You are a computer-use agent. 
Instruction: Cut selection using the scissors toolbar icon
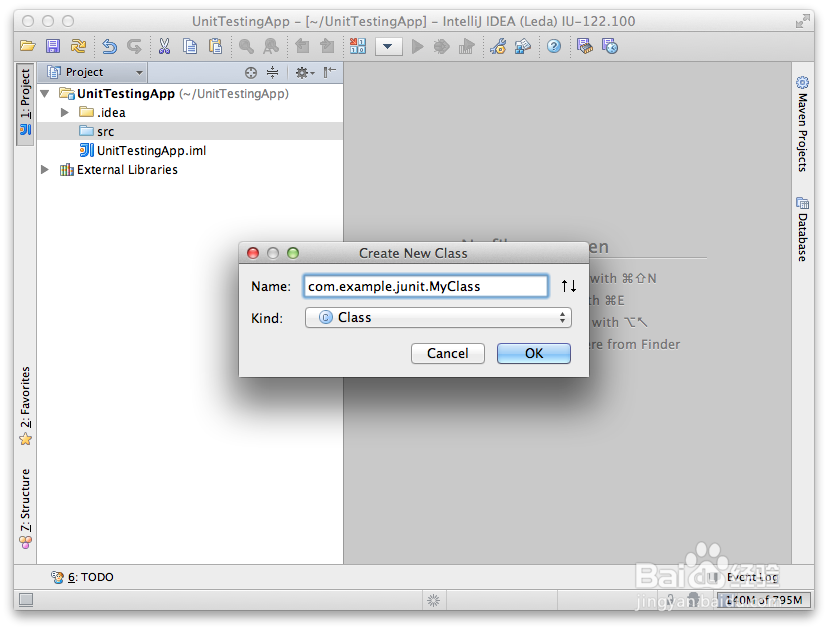(x=163, y=46)
